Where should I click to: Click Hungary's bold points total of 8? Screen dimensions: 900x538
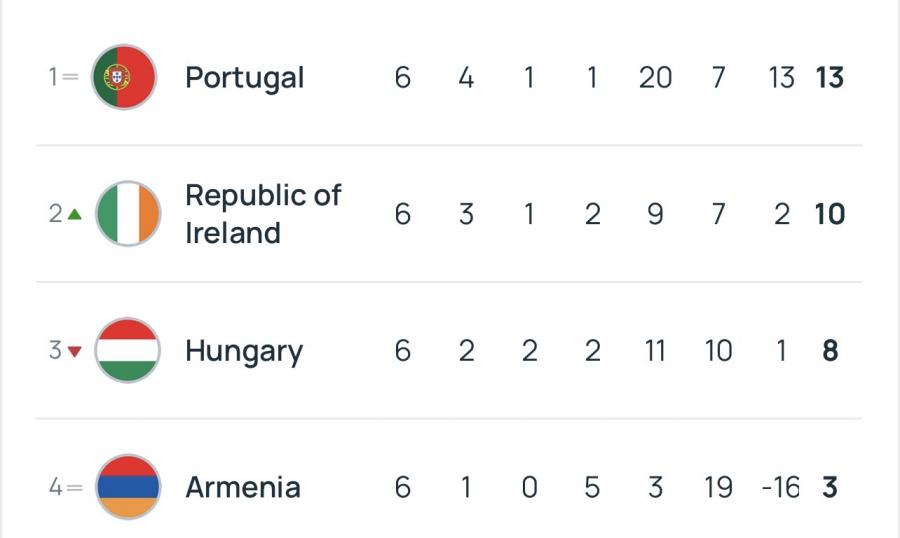[x=829, y=351]
